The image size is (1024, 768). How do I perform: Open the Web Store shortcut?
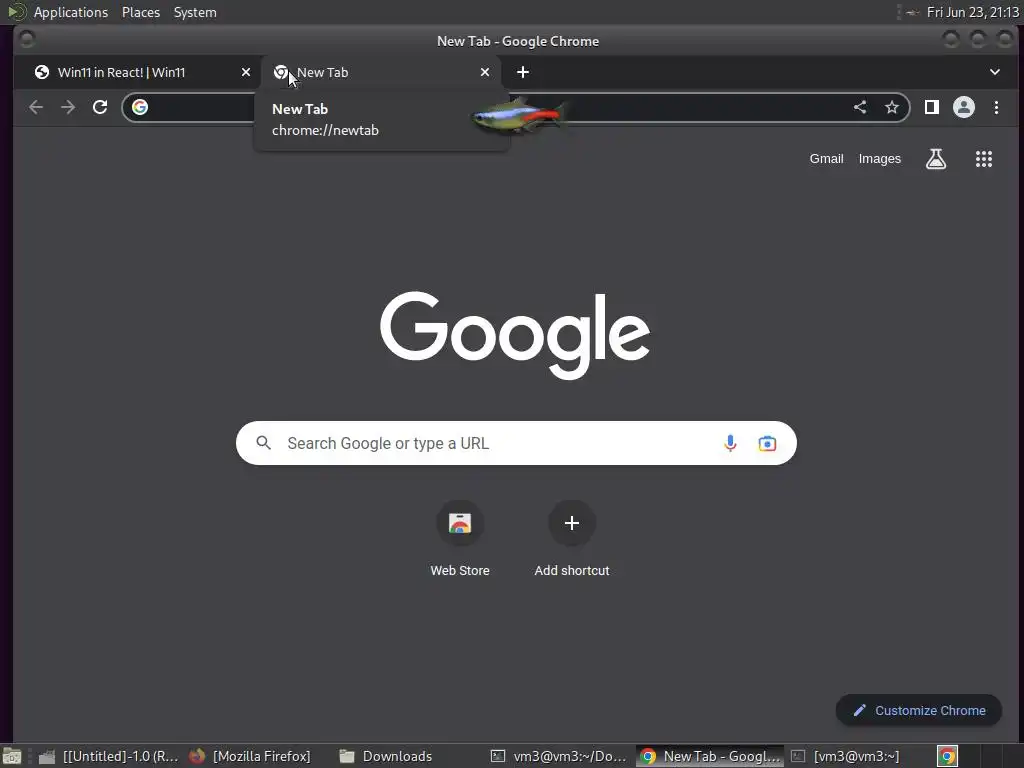(x=460, y=539)
